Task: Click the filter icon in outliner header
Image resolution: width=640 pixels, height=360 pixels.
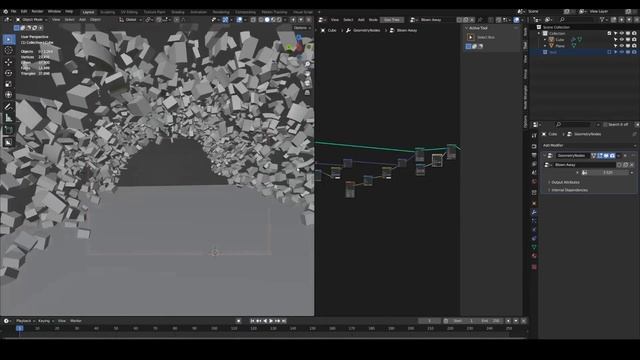Action: [602, 20]
